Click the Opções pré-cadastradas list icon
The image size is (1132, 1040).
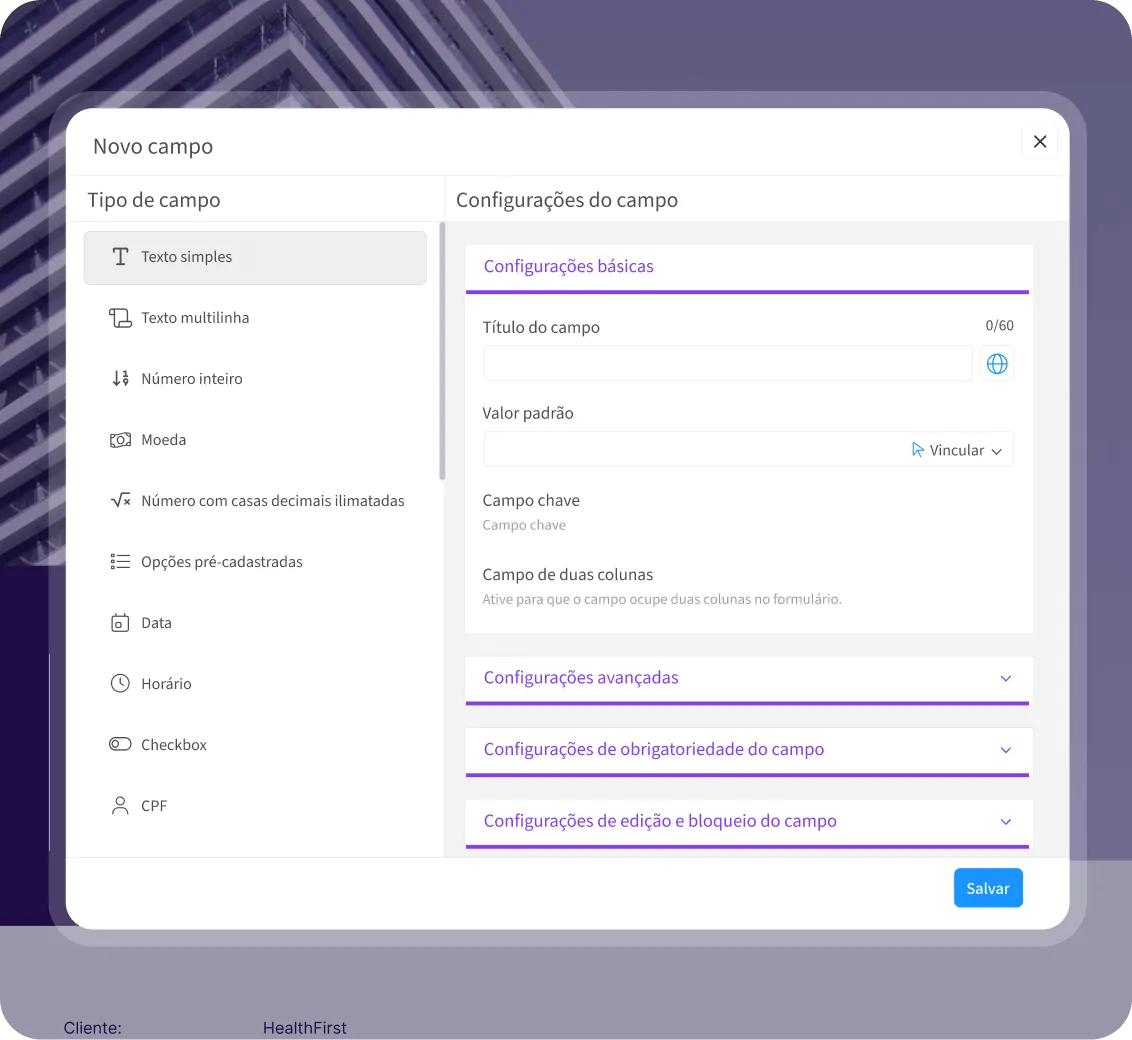coord(120,561)
